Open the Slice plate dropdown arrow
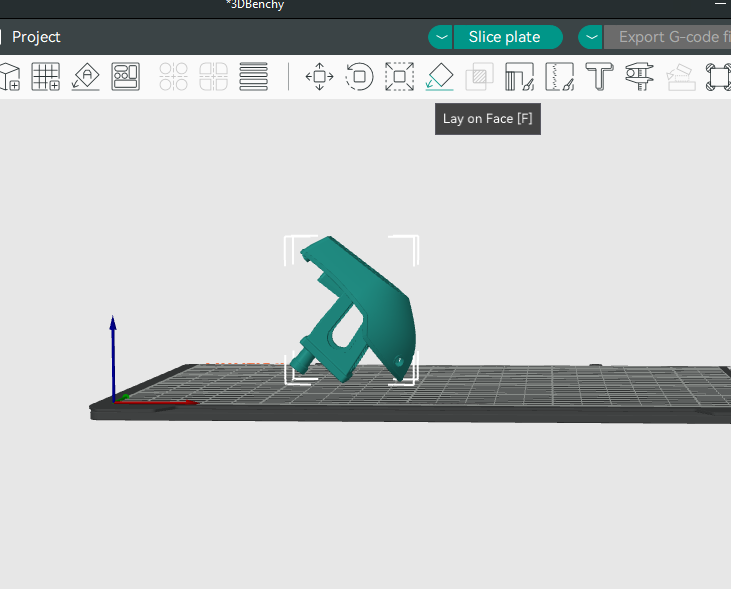731x589 pixels. [441, 37]
